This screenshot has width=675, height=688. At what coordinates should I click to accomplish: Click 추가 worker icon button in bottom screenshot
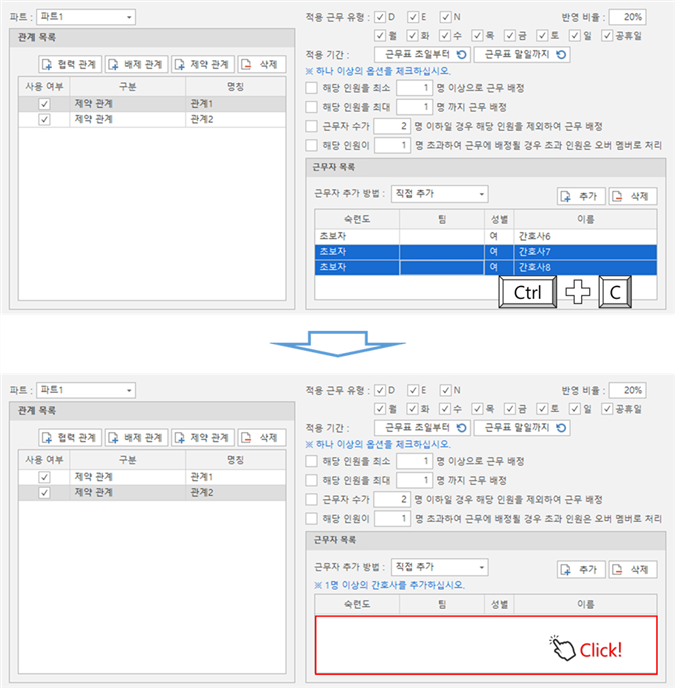[581, 570]
